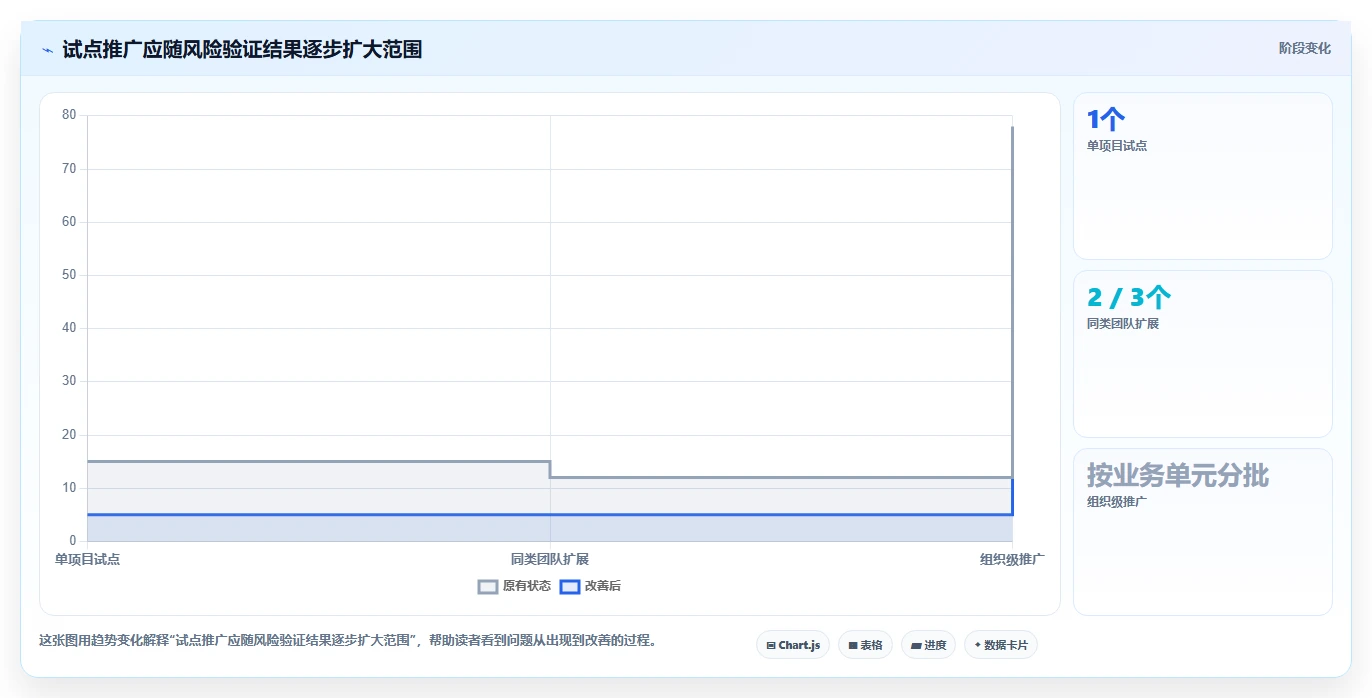Toggle the 原有状态 legend entry

[x=514, y=586]
